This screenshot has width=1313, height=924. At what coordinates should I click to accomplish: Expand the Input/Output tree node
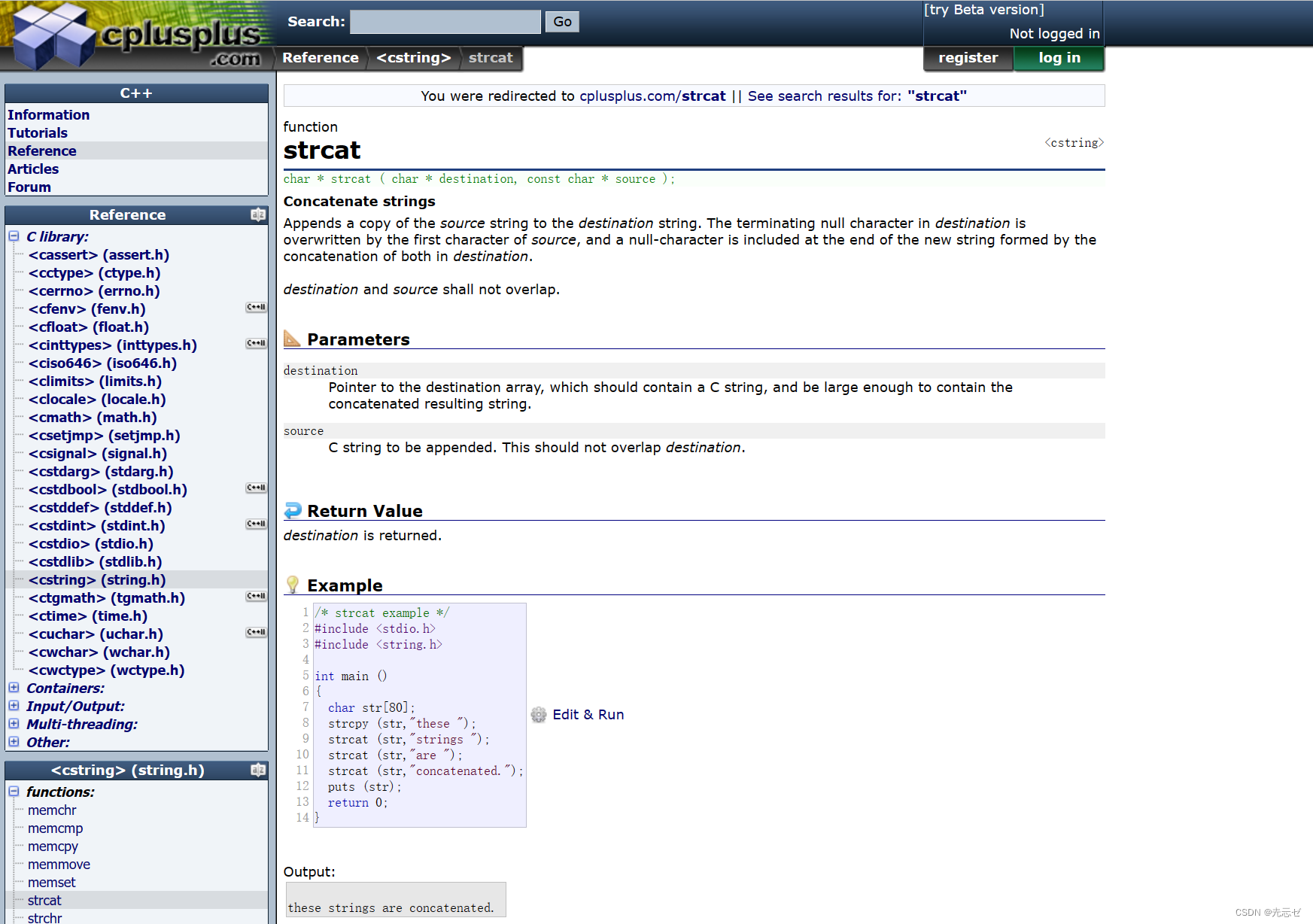click(x=14, y=706)
